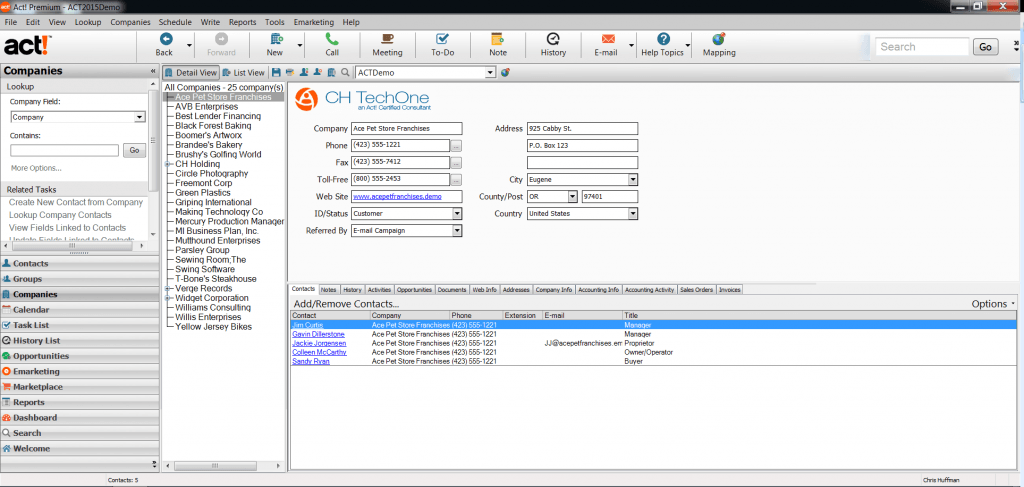Switch to the Opportunities tab
The image size is (1024, 487).
point(414,289)
